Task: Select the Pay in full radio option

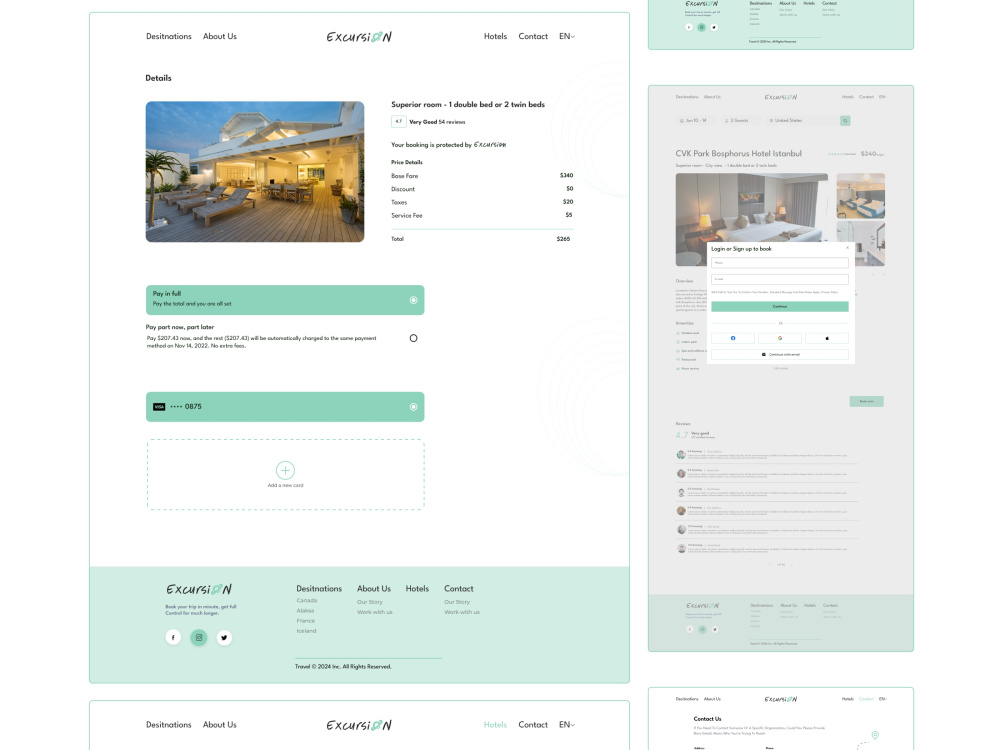Action: click(x=413, y=300)
